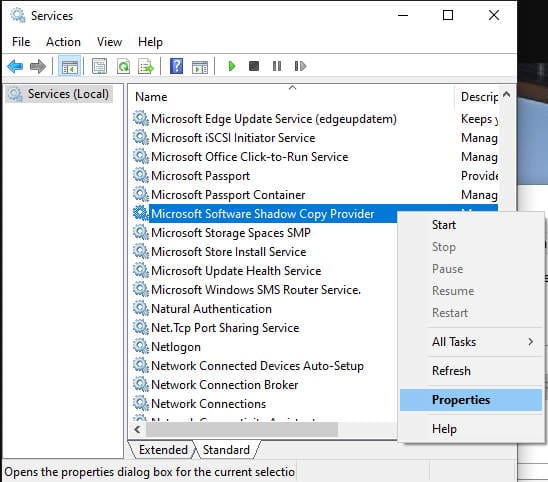Select Microsoft Office Click-to-Run Service
Viewport: 548px width, 482px height.
pos(250,157)
